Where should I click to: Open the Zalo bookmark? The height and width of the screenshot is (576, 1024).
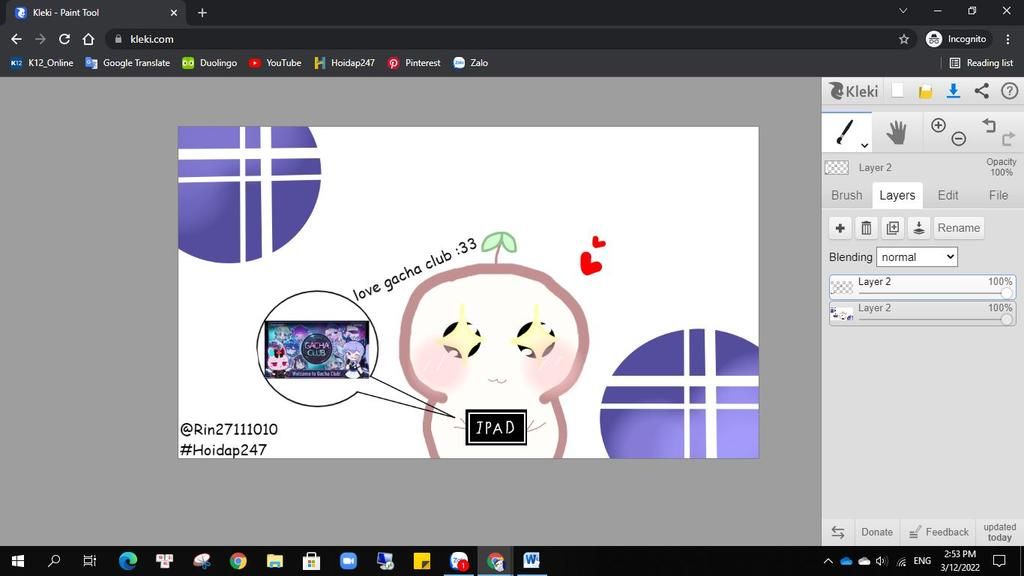tap(471, 63)
